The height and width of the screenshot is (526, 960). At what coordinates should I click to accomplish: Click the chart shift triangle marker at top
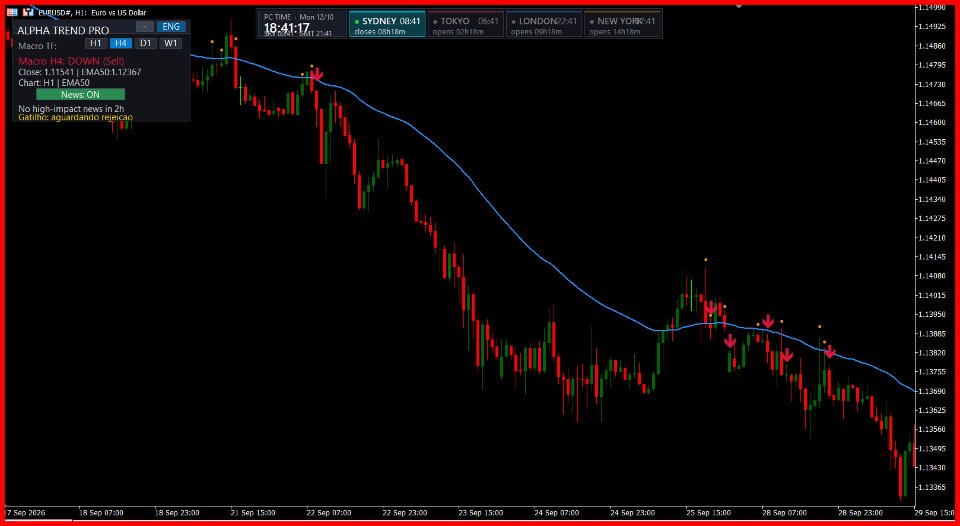point(739,7)
